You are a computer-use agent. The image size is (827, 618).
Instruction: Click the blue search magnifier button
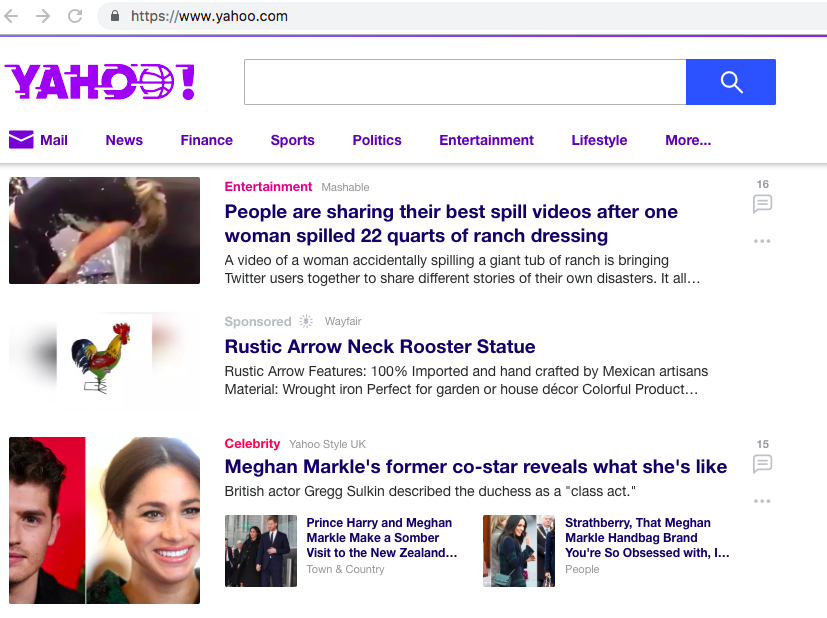tap(730, 82)
